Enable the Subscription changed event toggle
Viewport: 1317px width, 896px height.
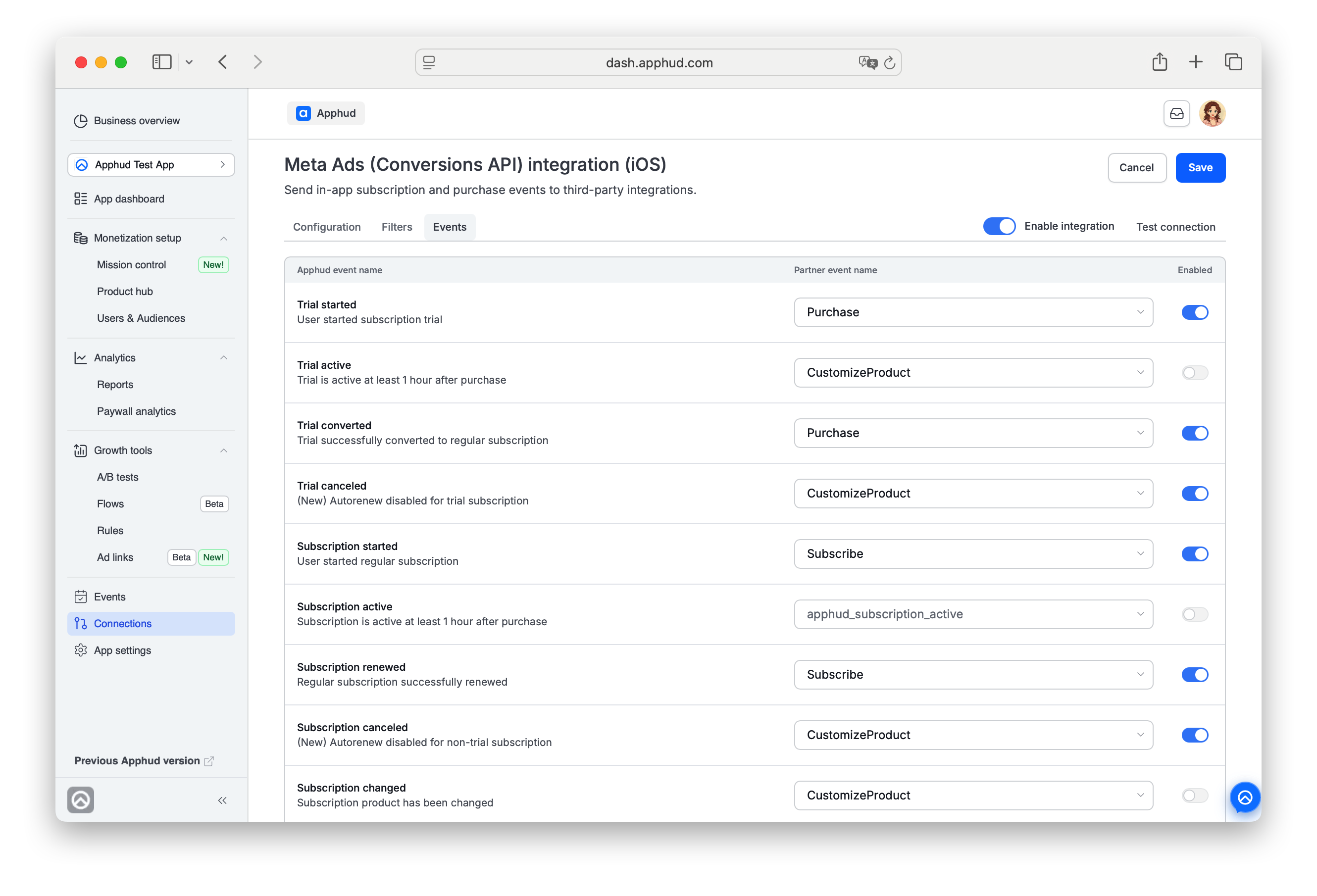click(1195, 796)
